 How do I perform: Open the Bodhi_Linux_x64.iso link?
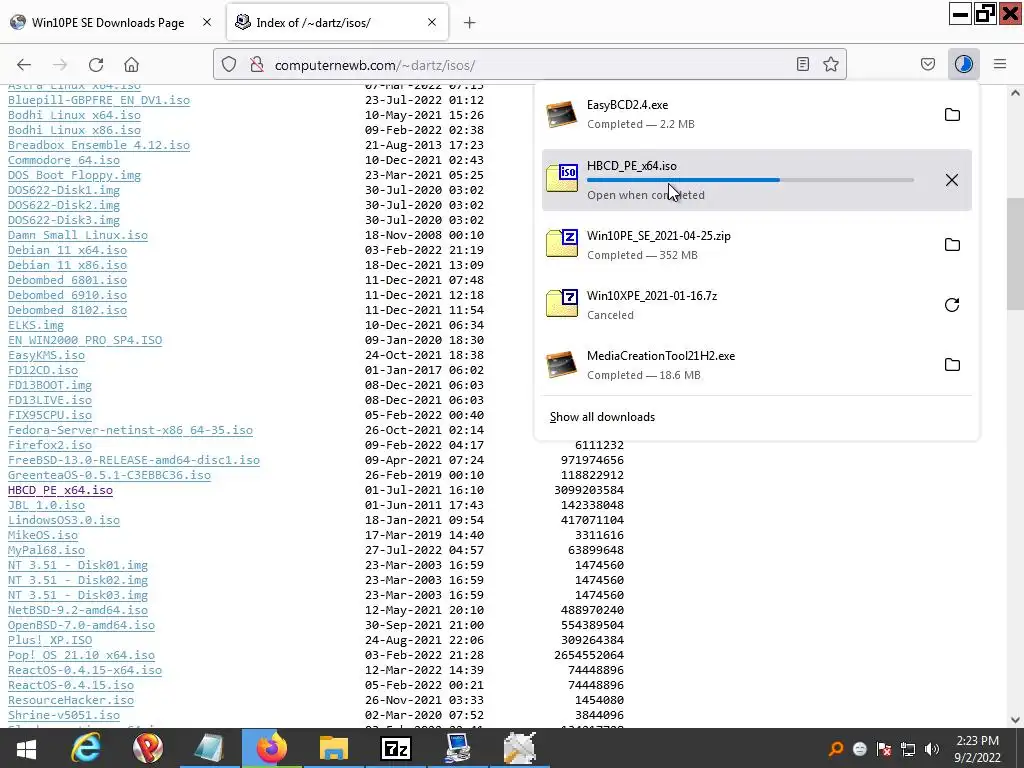[74, 115]
